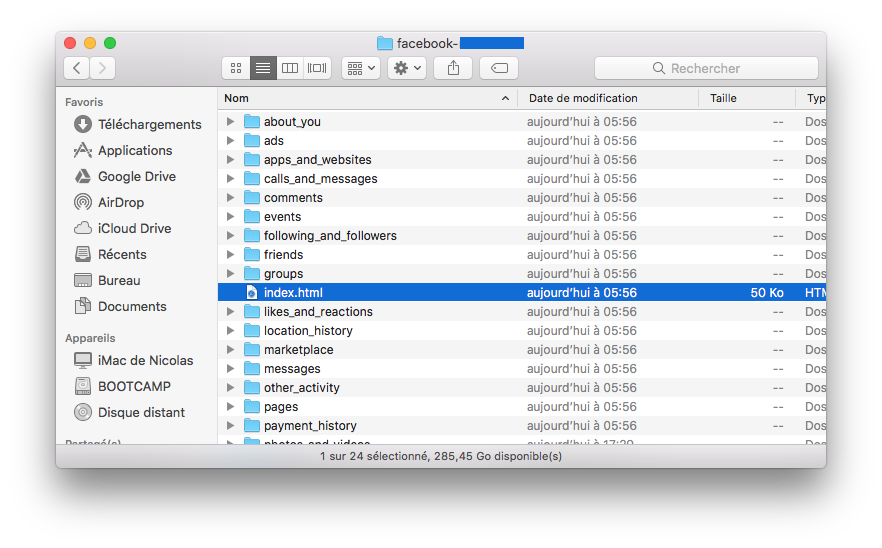Click the Share toolbar button
Screen dimensions: 882x548
(453, 68)
